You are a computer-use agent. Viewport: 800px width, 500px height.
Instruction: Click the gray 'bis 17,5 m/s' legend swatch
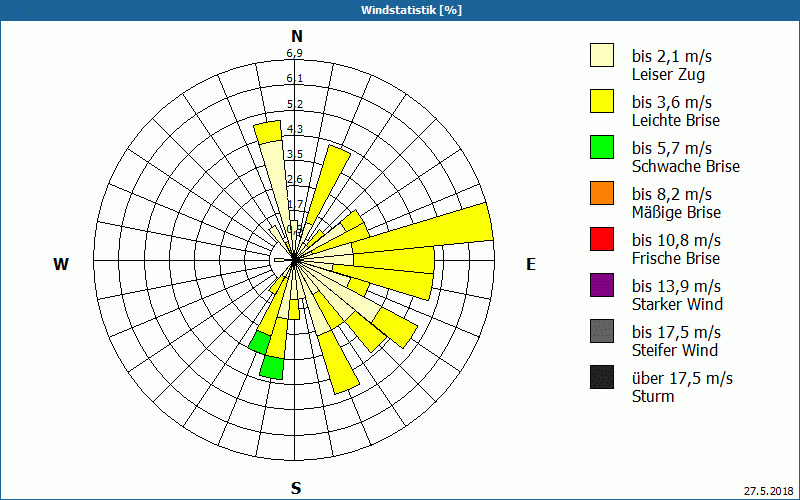pyautogui.click(x=602, y=331)
